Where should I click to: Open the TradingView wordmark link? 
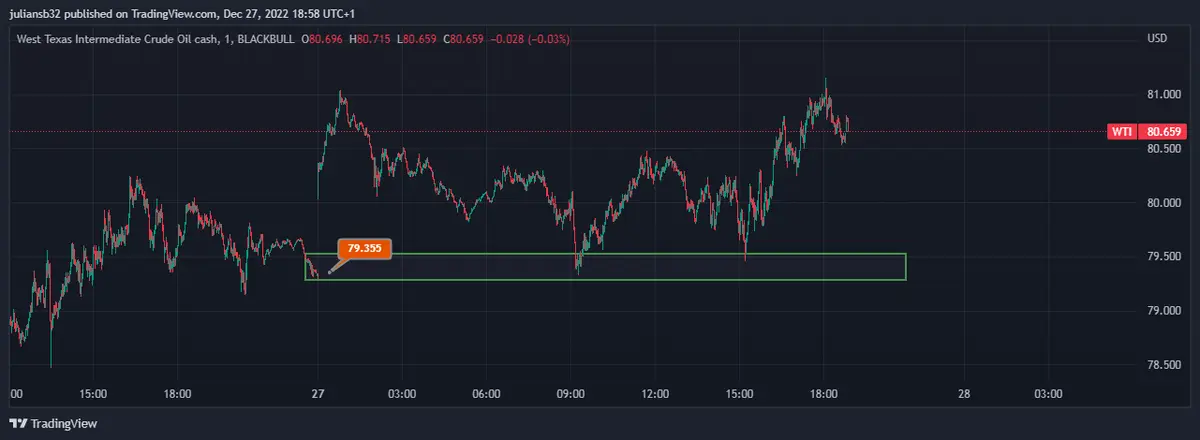click(64, 423)
